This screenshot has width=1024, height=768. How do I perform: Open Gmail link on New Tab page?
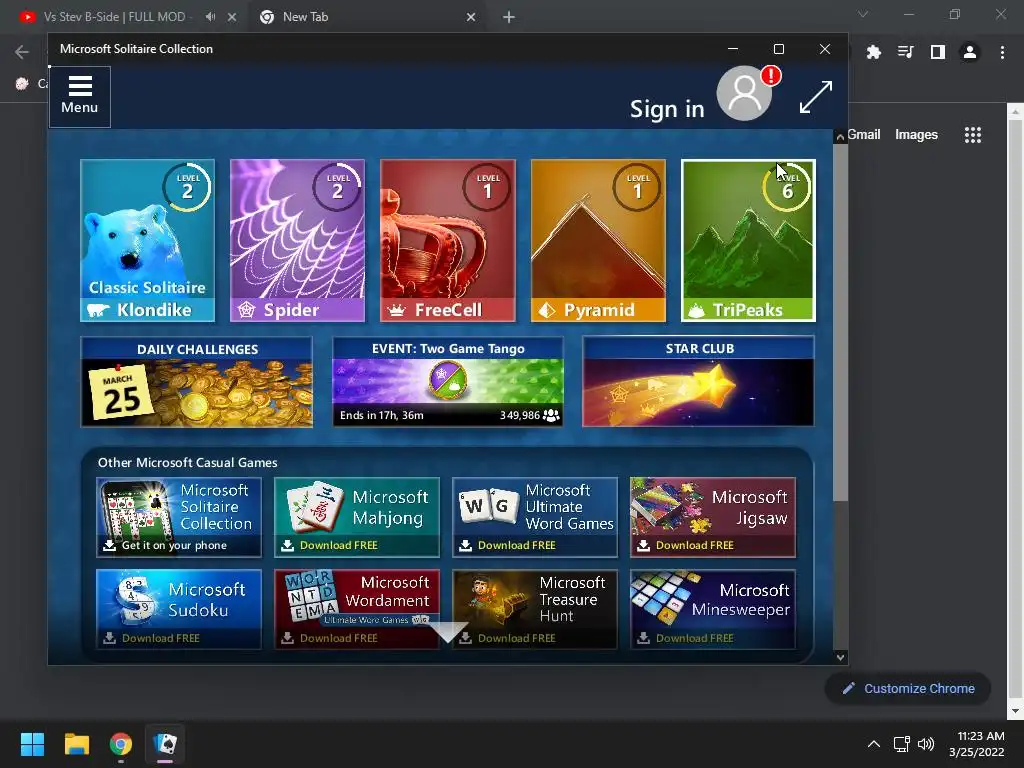coord(864,135)
